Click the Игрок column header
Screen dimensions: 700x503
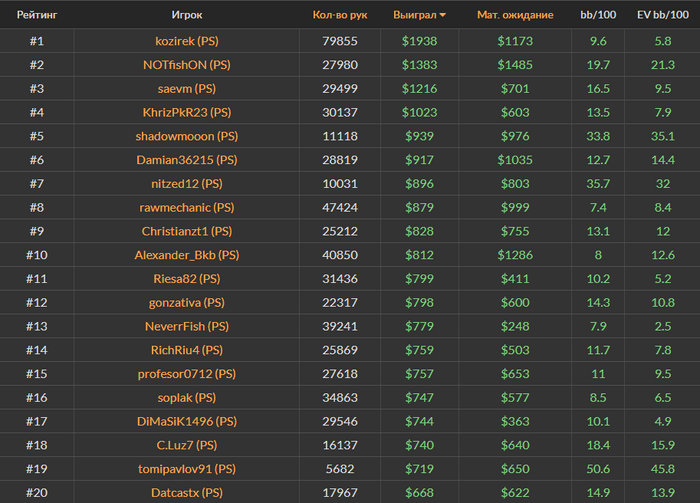186,15
